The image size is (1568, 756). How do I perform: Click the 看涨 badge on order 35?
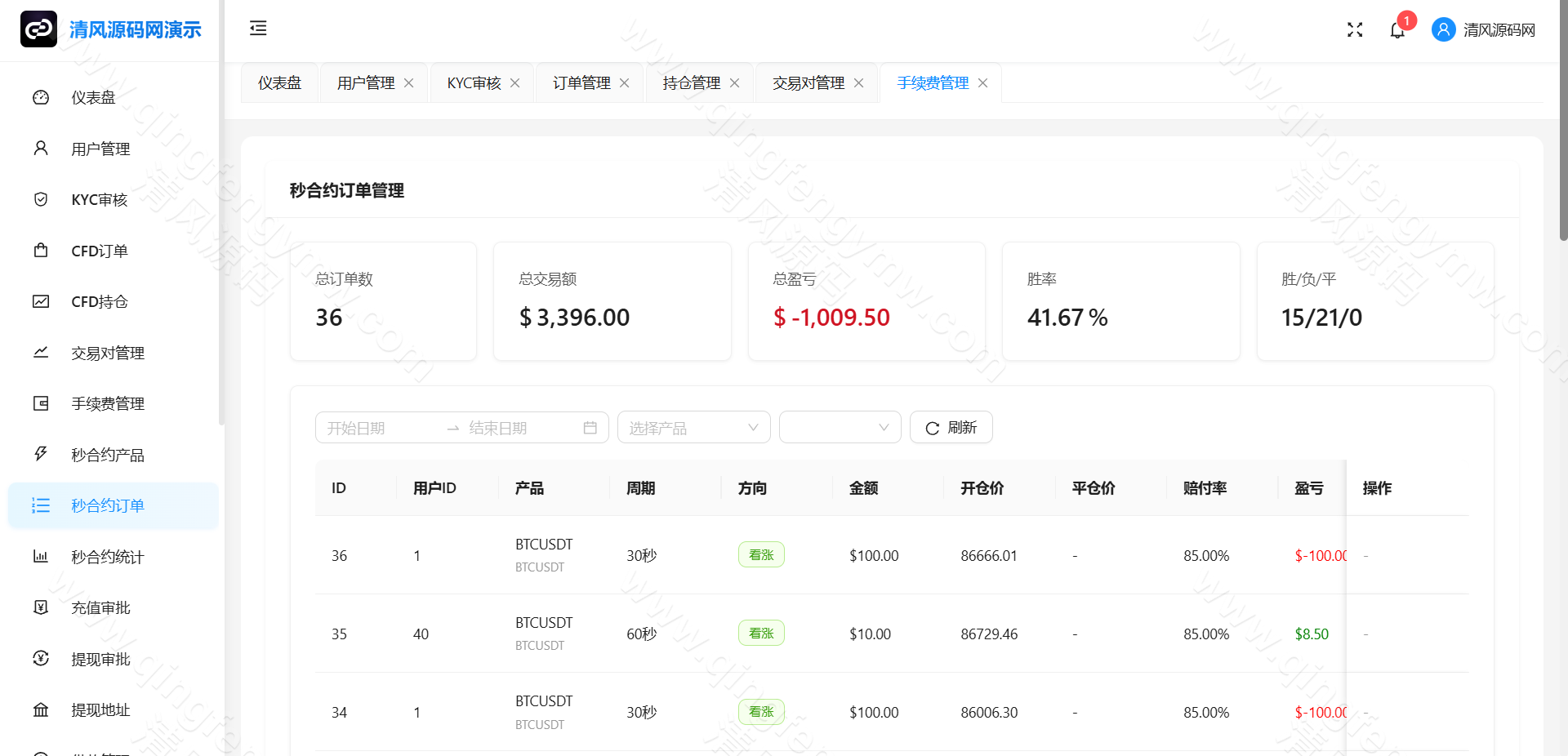point(760,633)
